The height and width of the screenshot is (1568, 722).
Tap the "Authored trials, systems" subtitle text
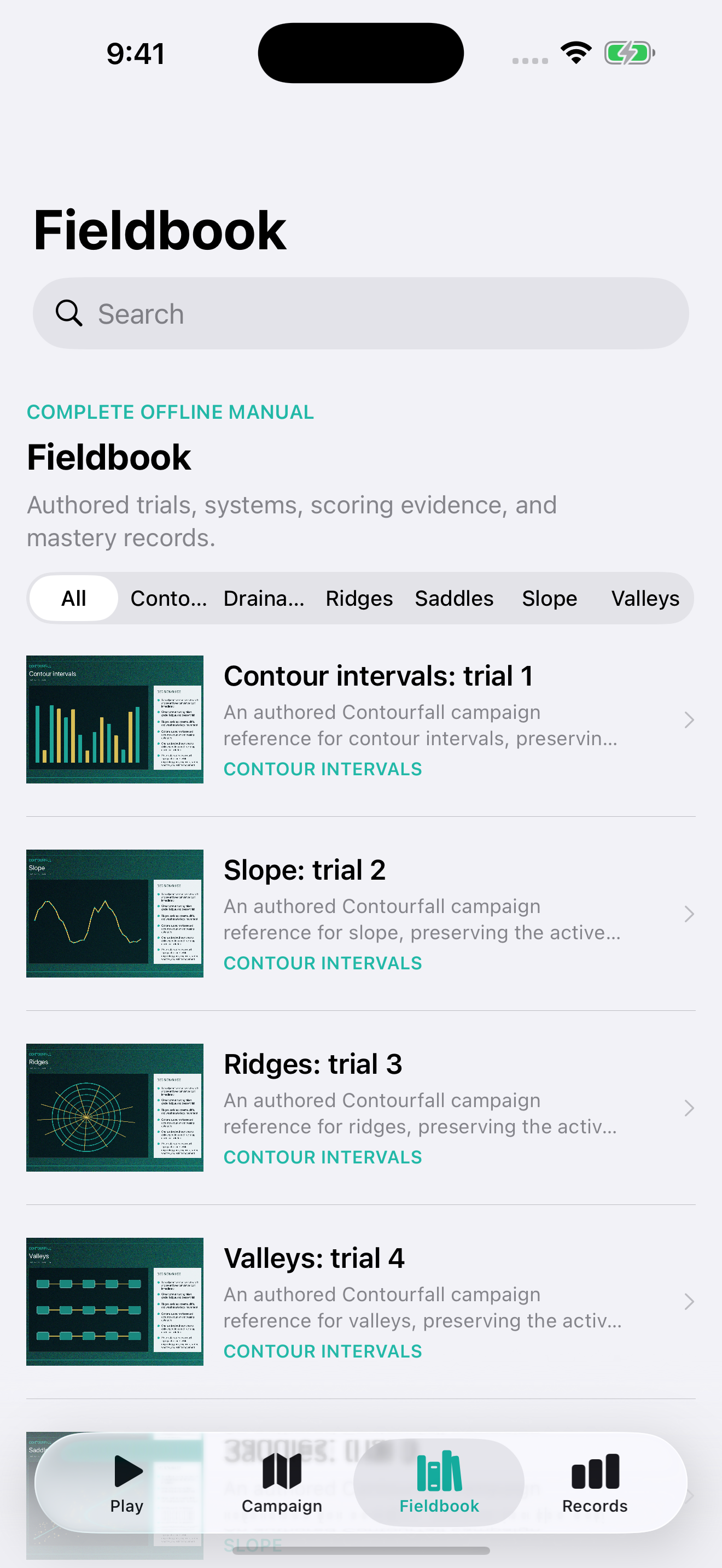(x=292, y=521)
